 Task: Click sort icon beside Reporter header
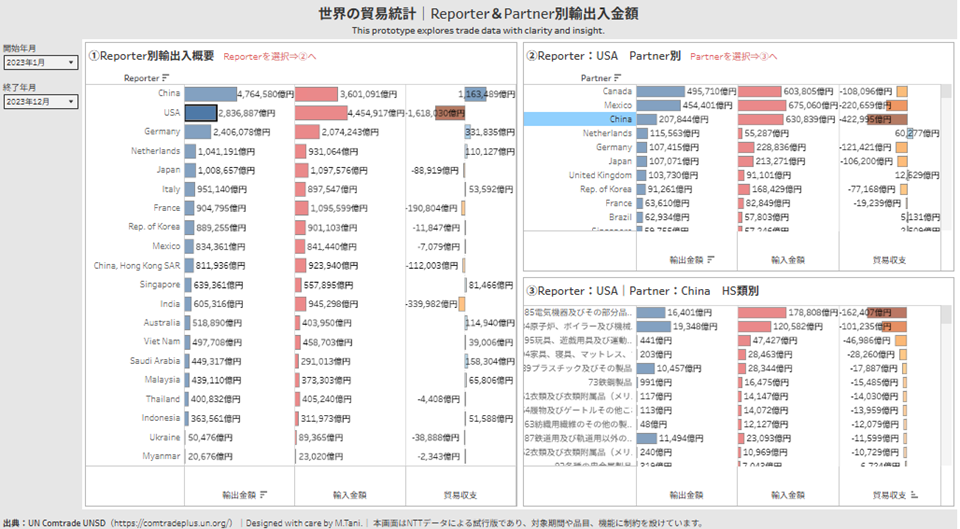166,77
